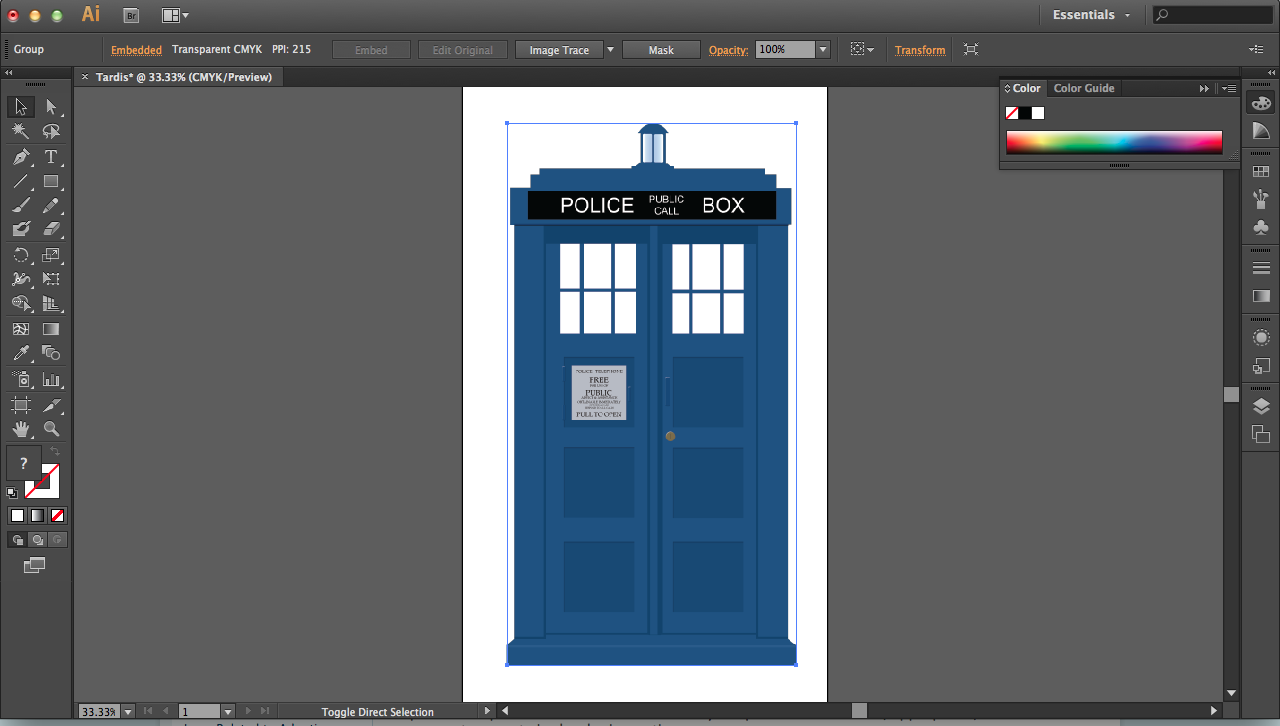Select the Perspective Grid tool
1280x726 pixels.
click(51, 304)
